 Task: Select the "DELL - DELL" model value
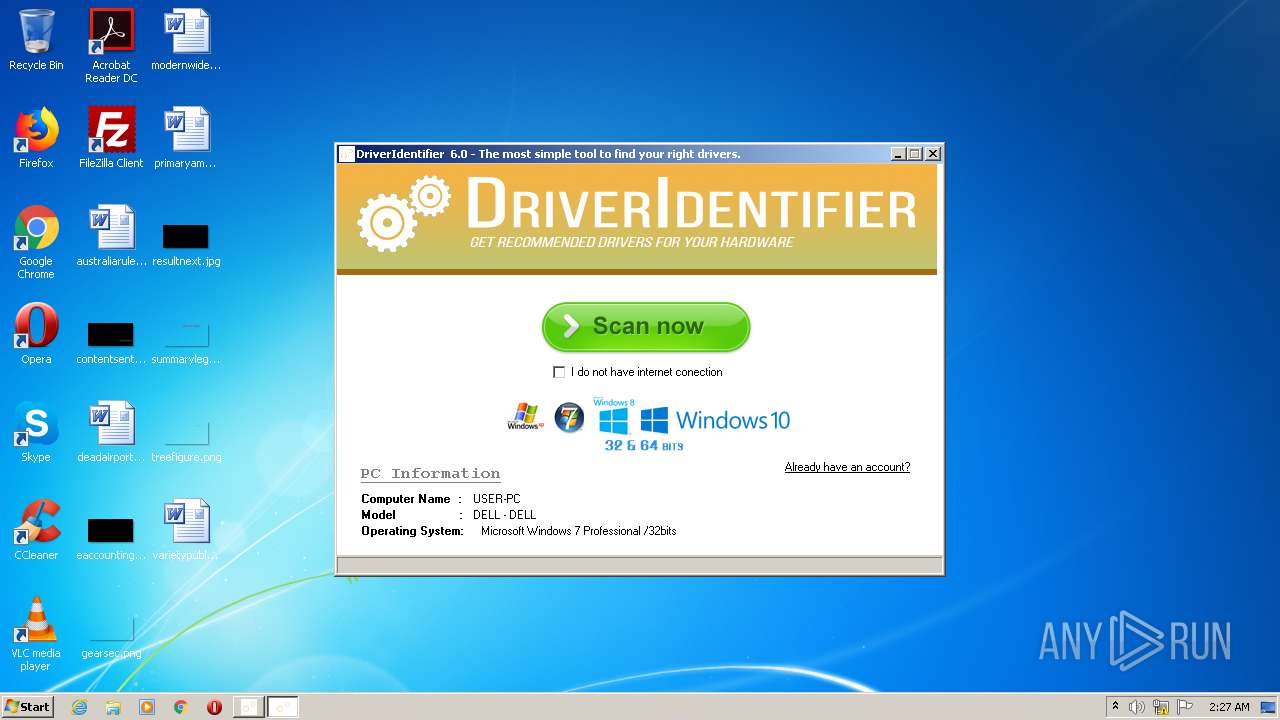505,515
